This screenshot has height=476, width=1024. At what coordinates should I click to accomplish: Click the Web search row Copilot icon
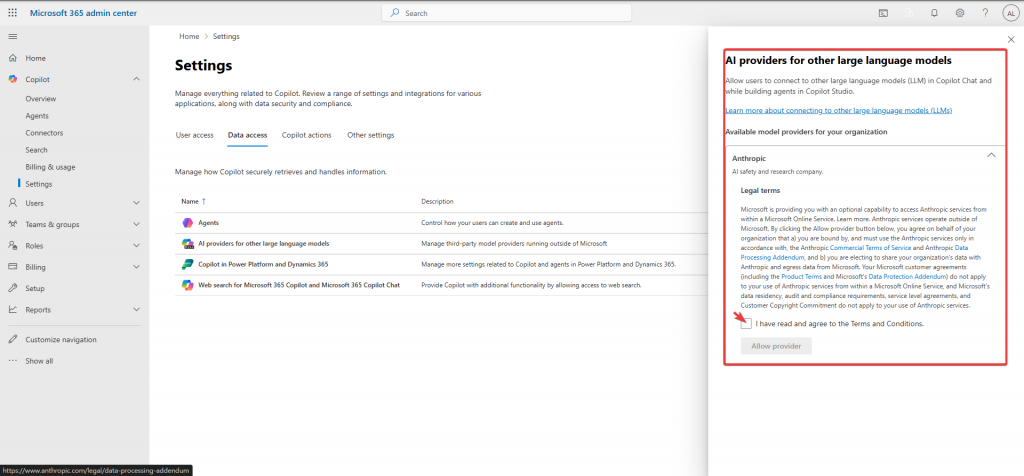187,285
